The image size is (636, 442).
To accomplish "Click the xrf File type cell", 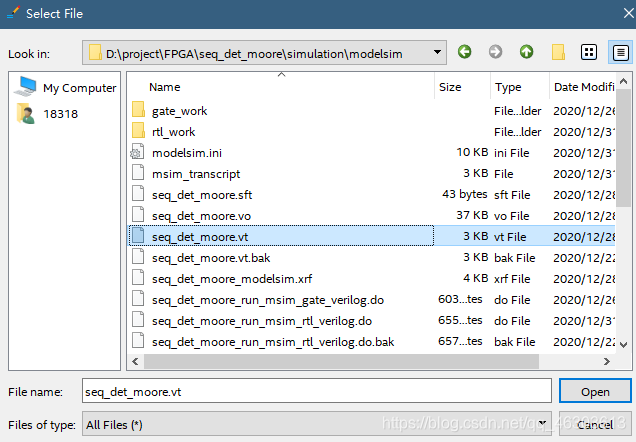I will (512, 279).
